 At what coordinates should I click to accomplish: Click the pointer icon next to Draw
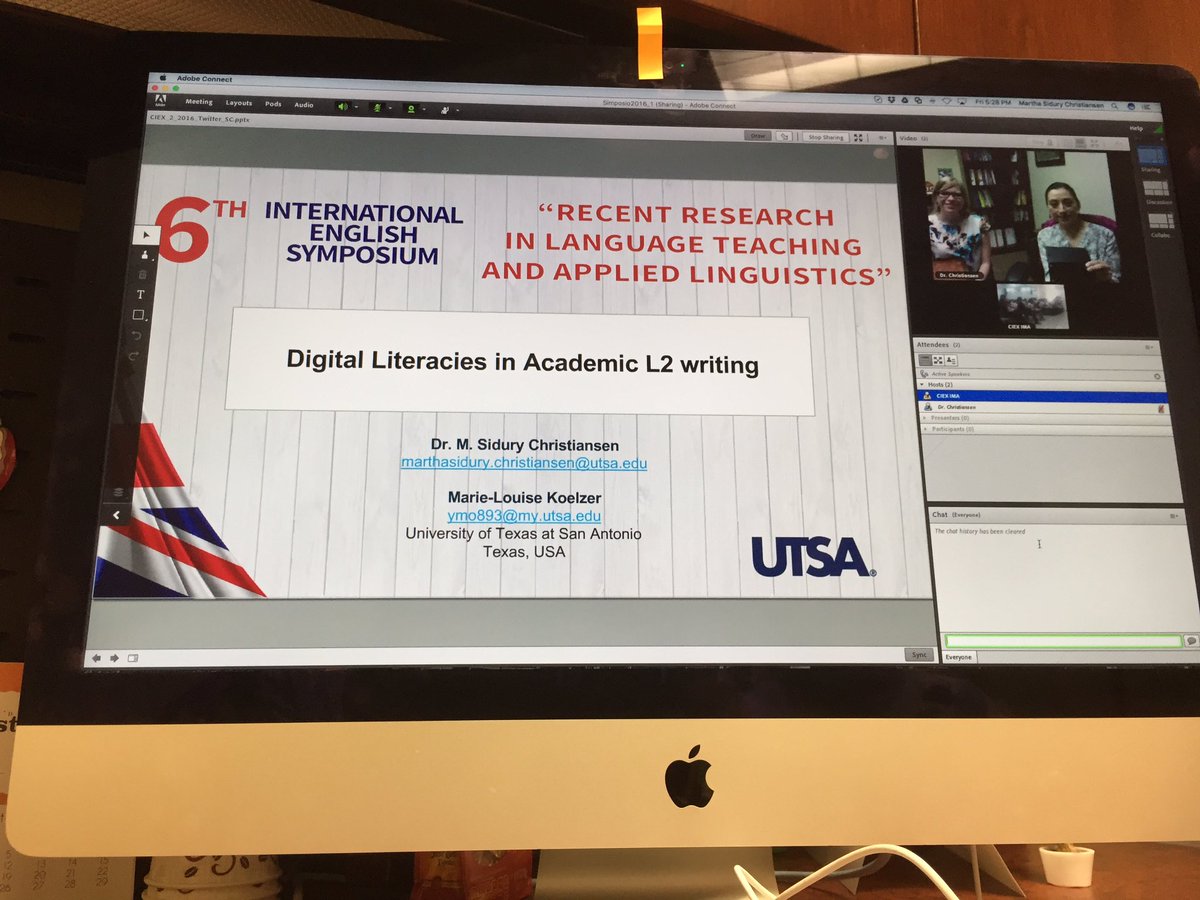(785, 136)
